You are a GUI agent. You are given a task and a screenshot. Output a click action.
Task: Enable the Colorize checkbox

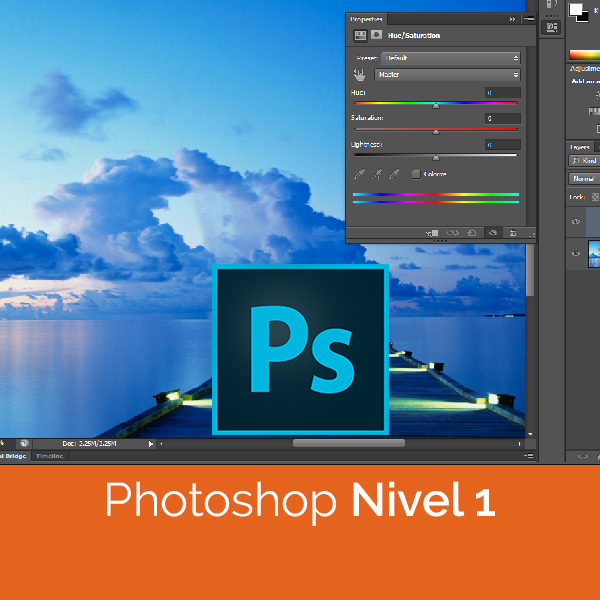pyautogui.click(x=416, y=174)
